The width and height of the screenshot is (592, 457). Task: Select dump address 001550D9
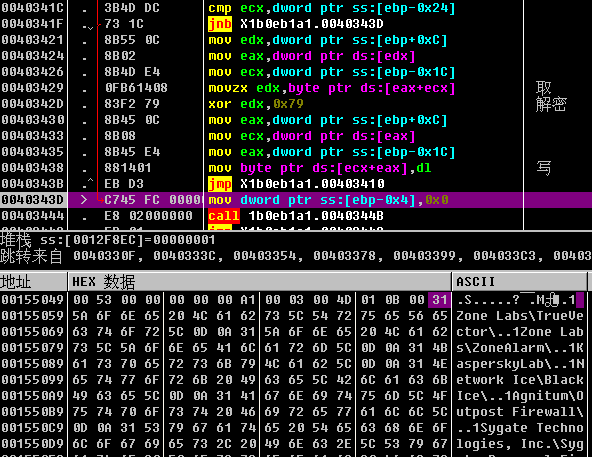(33, 444)
